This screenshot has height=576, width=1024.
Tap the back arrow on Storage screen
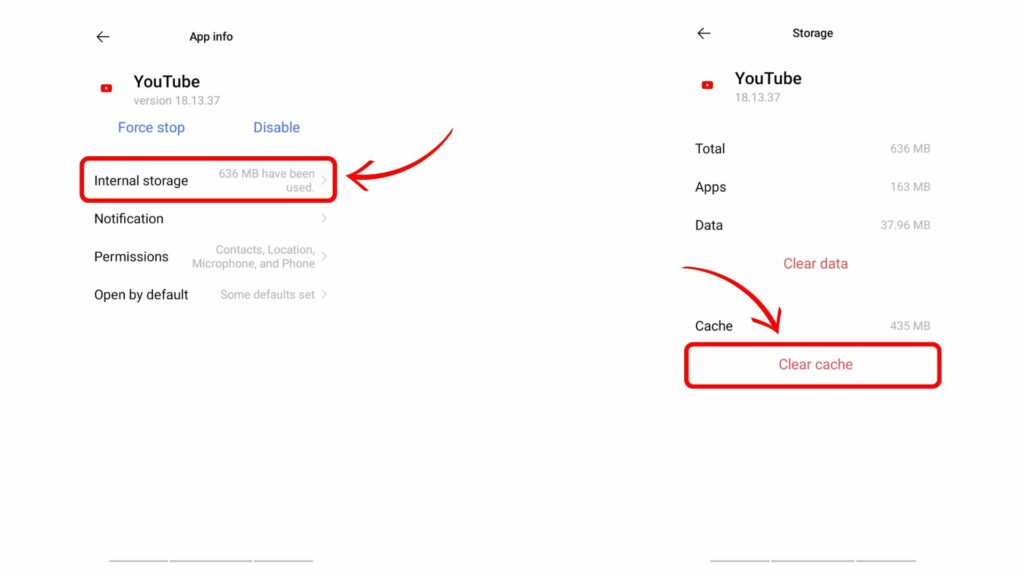click(x=703, y=33)
